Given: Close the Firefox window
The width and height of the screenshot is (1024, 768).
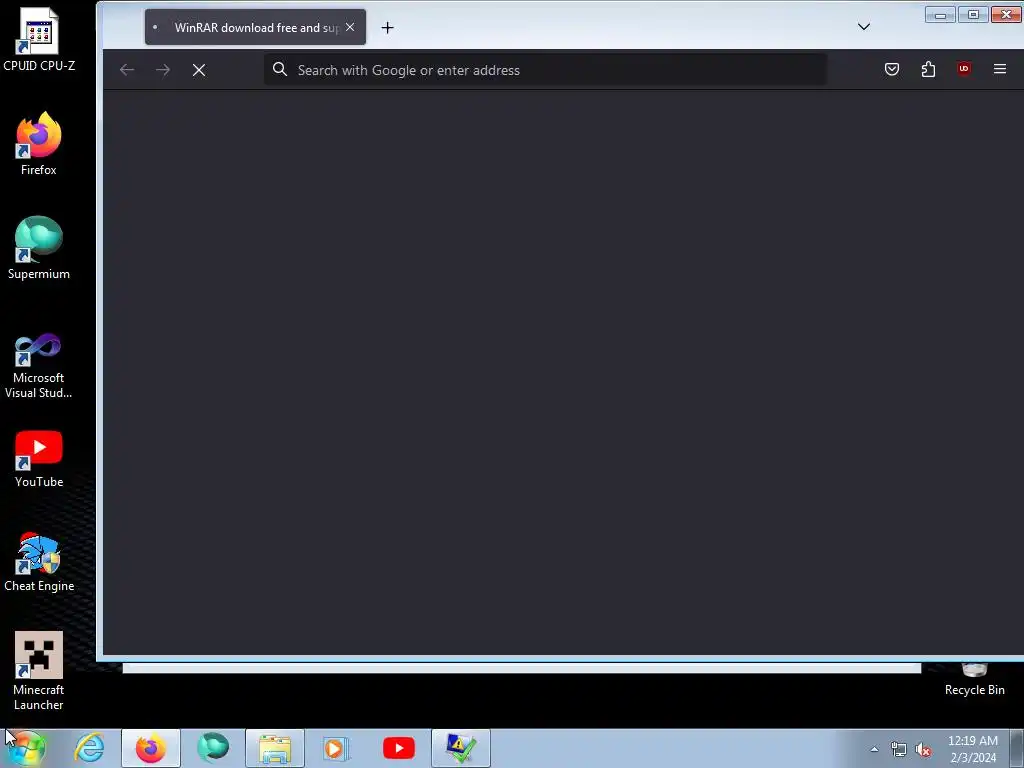Looking at the screenshot, I should pos(1007,14).
